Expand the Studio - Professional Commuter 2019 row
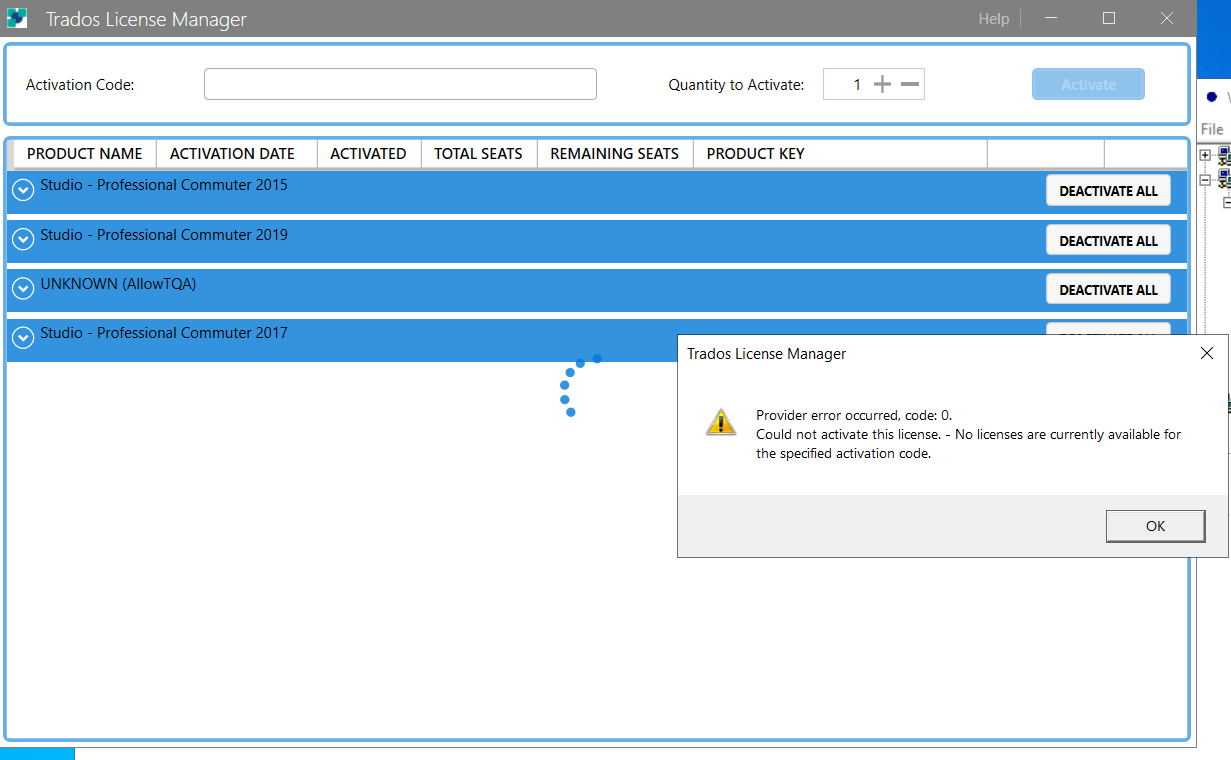This screenshot has height=760, width=1231. tap(22, 240)
